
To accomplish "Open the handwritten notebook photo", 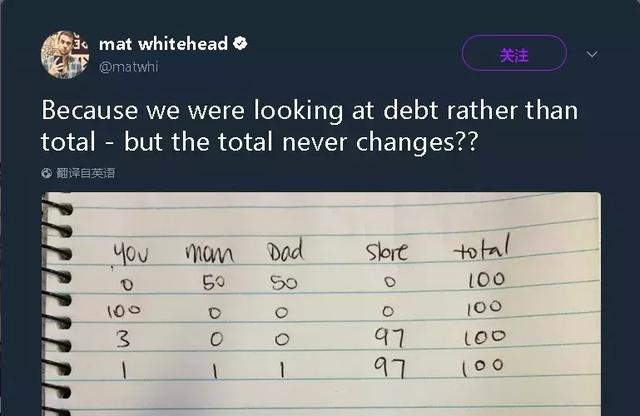I will (330, 310).
